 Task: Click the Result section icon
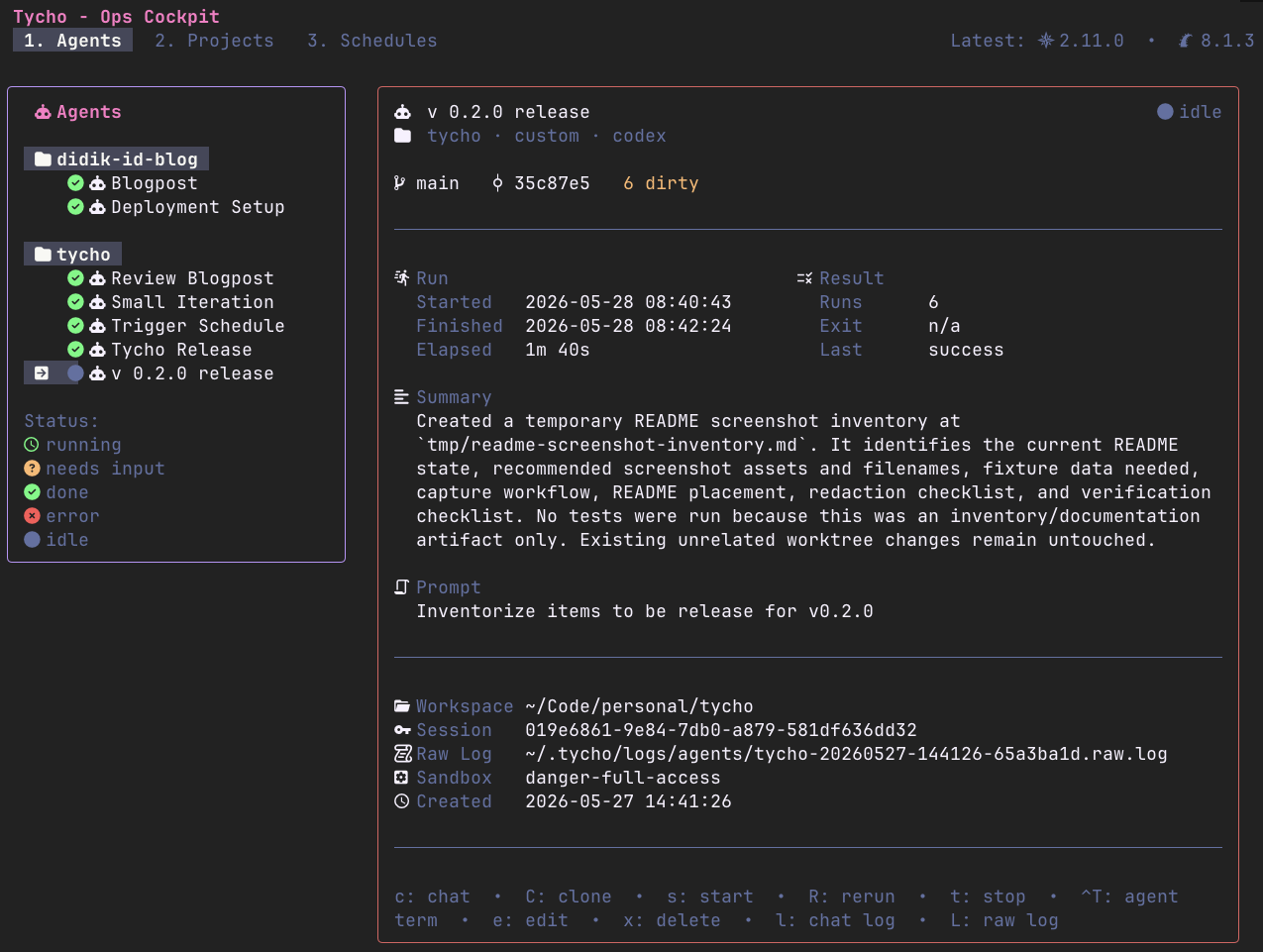pyautogui.click(x=804, y=278)
